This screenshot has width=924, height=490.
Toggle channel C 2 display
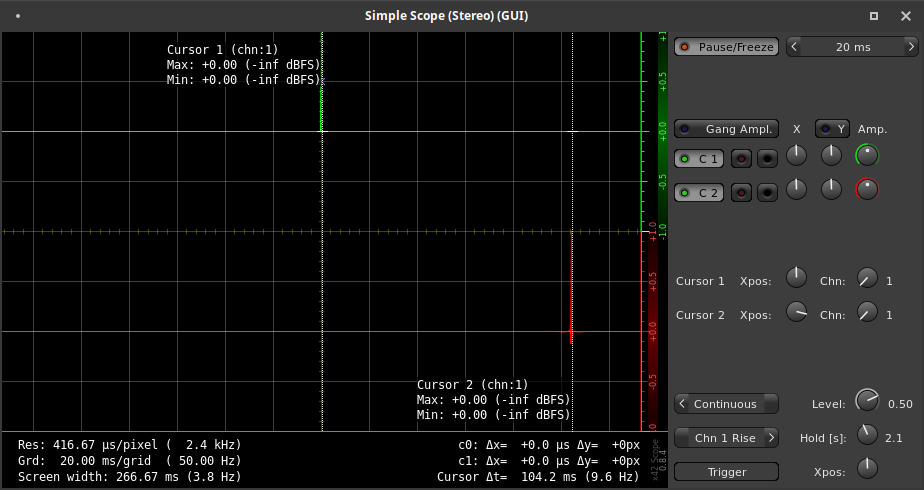coord(699,193)
